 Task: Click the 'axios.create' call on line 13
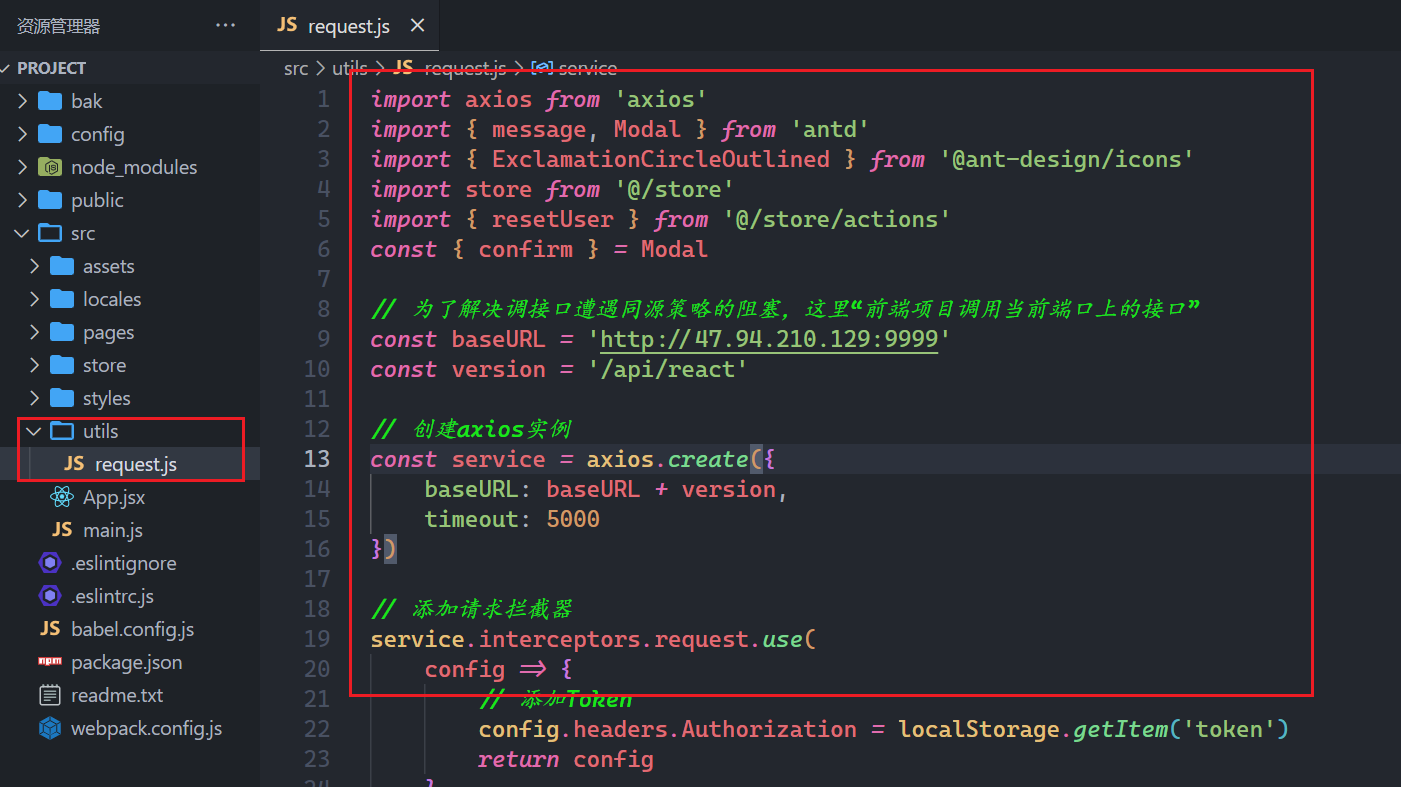coord(667,459)
